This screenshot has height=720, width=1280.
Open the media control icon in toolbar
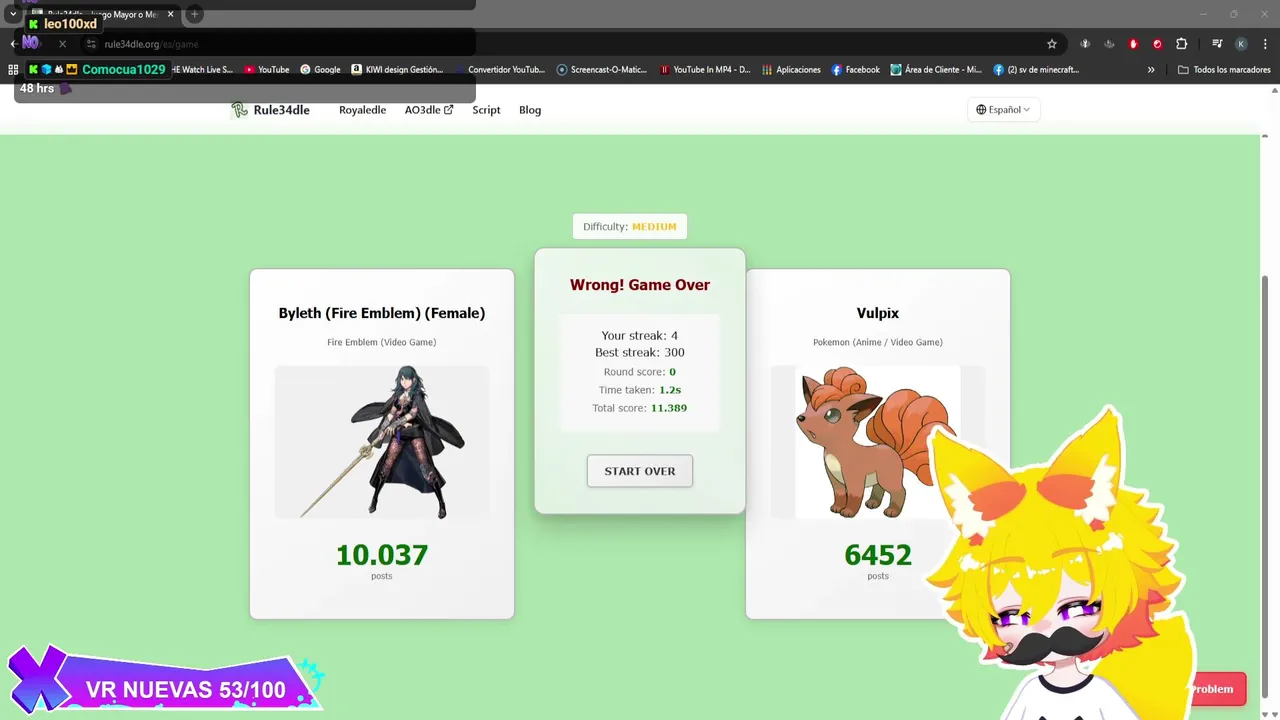pyautogui.click(x=1217, y=44)
